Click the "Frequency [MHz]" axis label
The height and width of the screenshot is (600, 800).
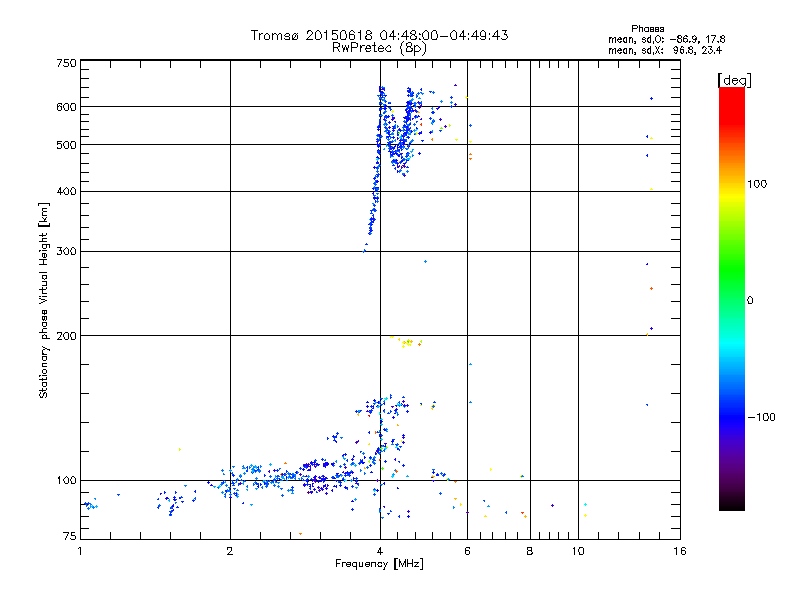click(379, 564)
